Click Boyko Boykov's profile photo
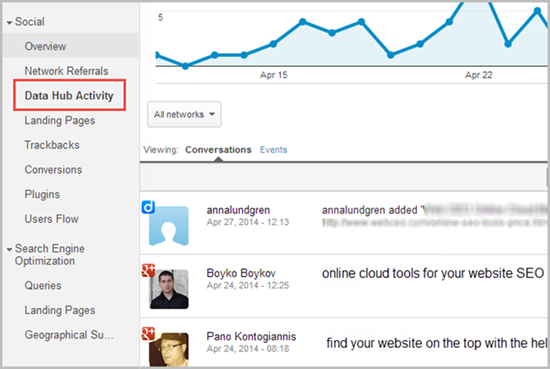This screenshot has height=369, width=550. click(169, 289)
